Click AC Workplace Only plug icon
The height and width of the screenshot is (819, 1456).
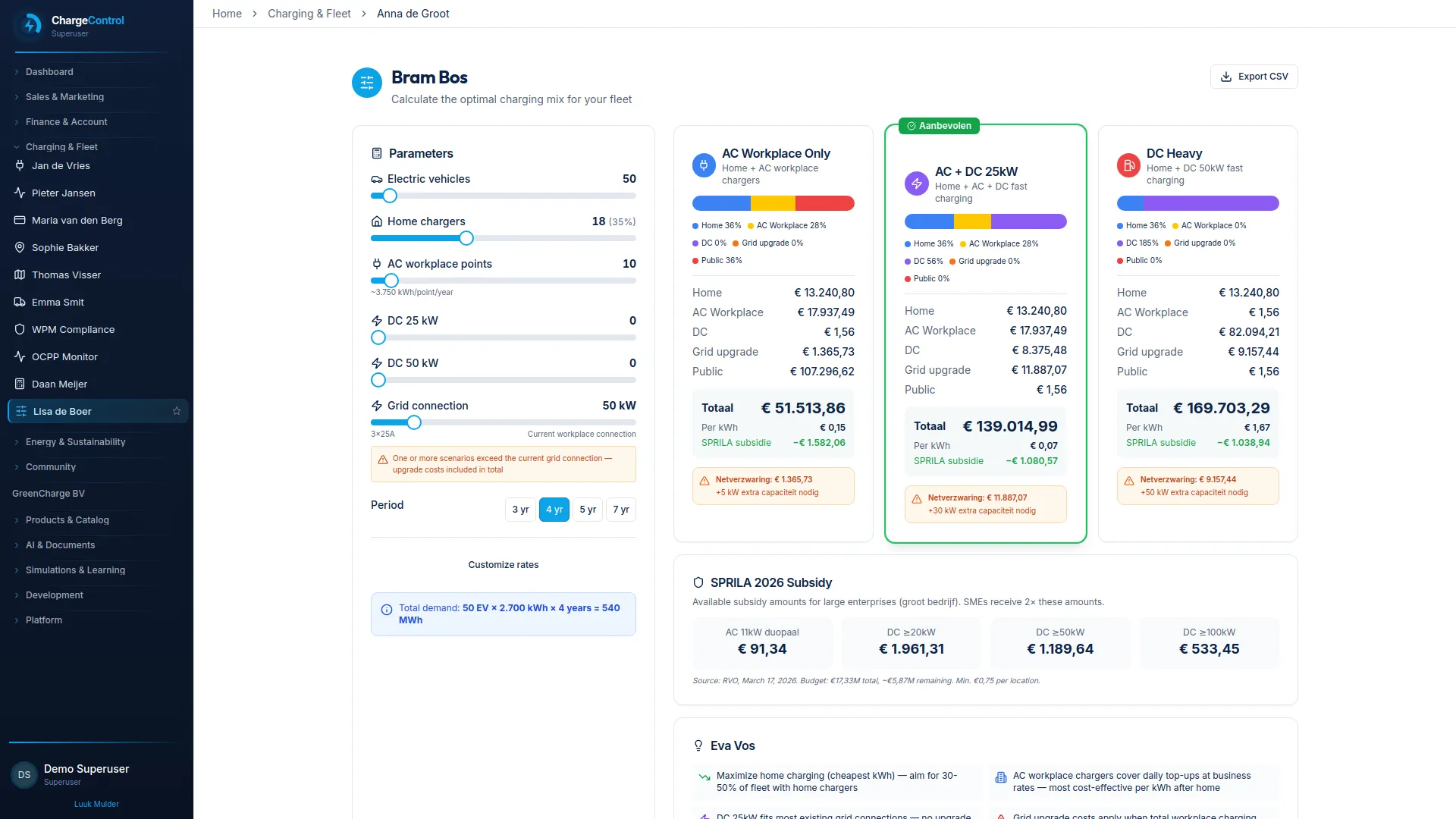tap(704, 165)
